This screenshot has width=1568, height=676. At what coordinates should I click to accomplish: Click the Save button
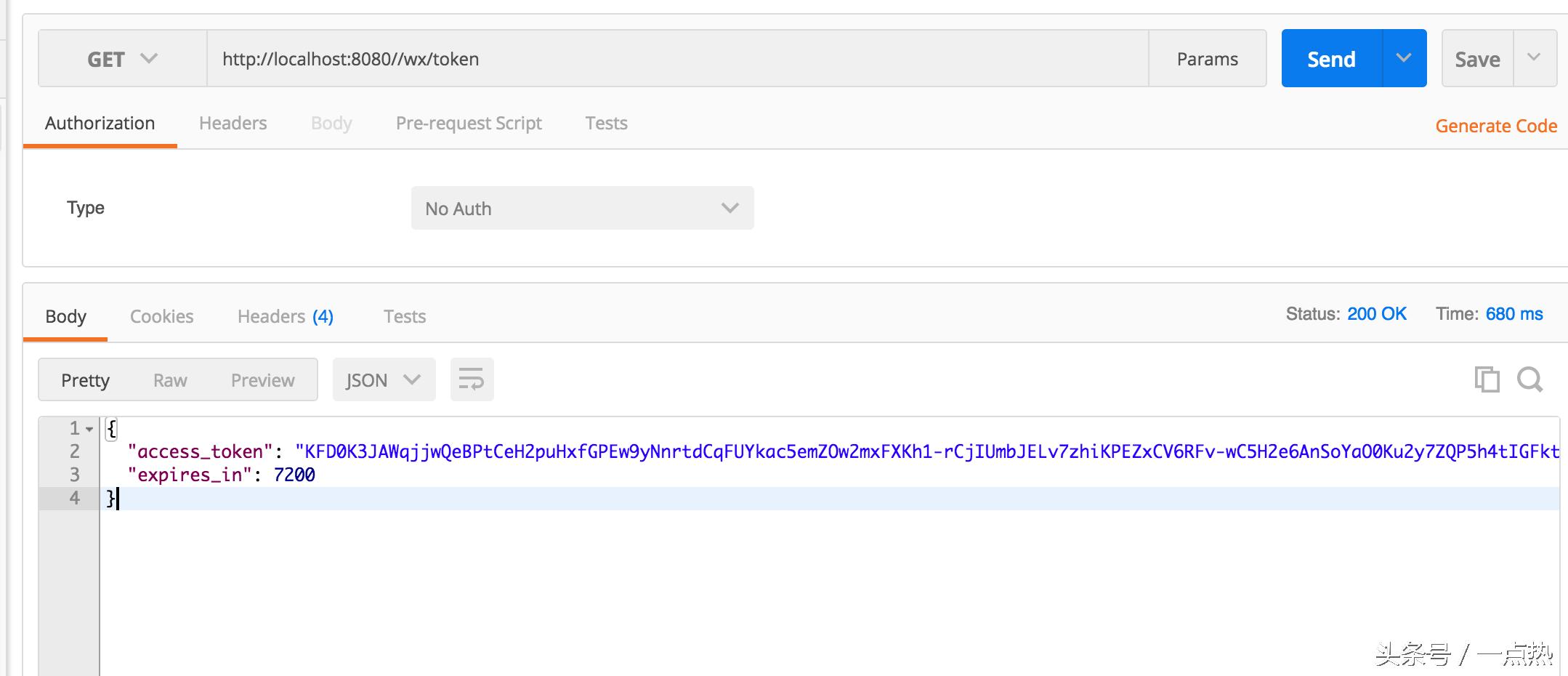[1477, 59]
